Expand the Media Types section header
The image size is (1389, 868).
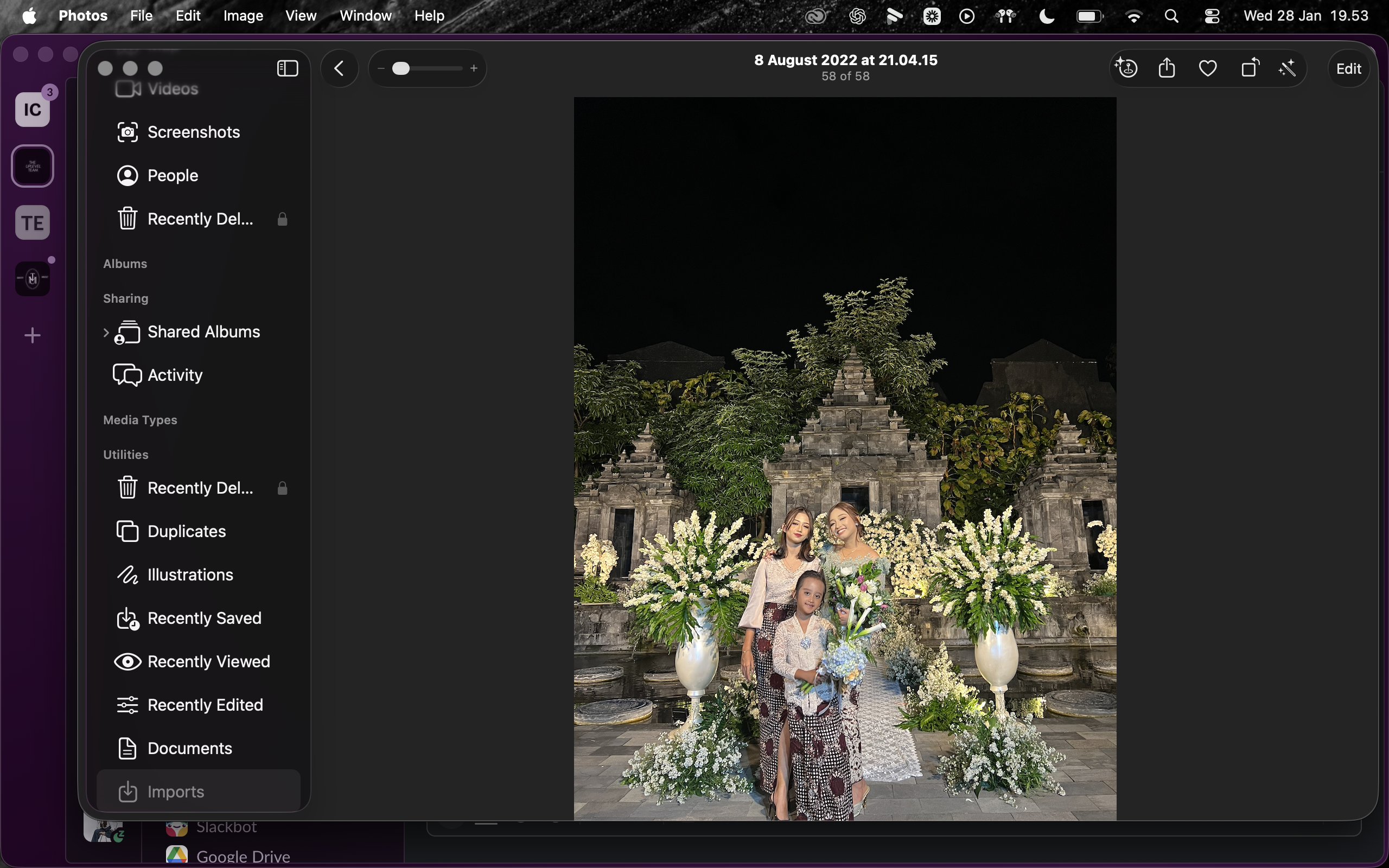pos(140,420)
